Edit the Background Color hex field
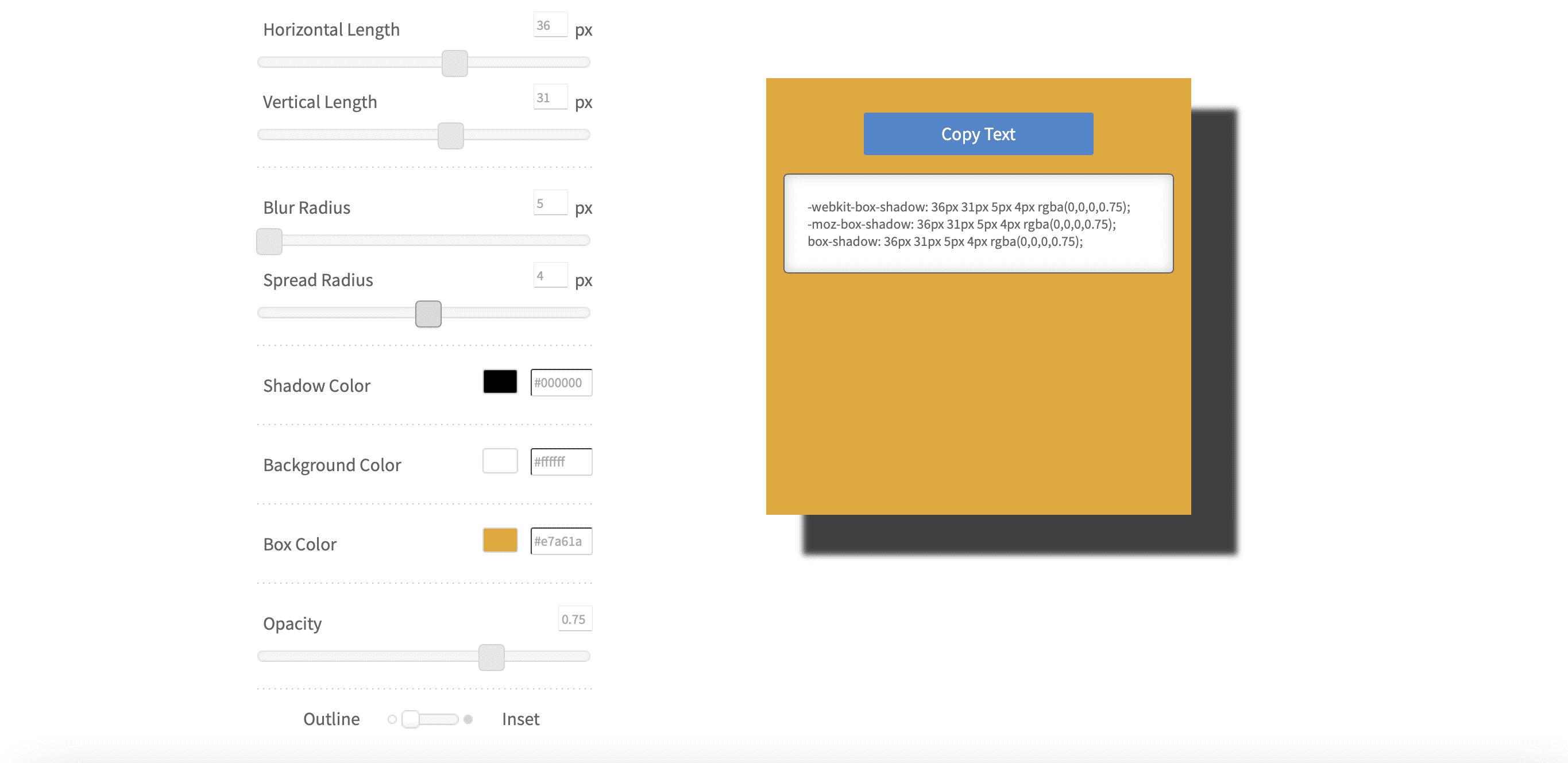This screenshot has height=763, width=1568. pos(561,461)
